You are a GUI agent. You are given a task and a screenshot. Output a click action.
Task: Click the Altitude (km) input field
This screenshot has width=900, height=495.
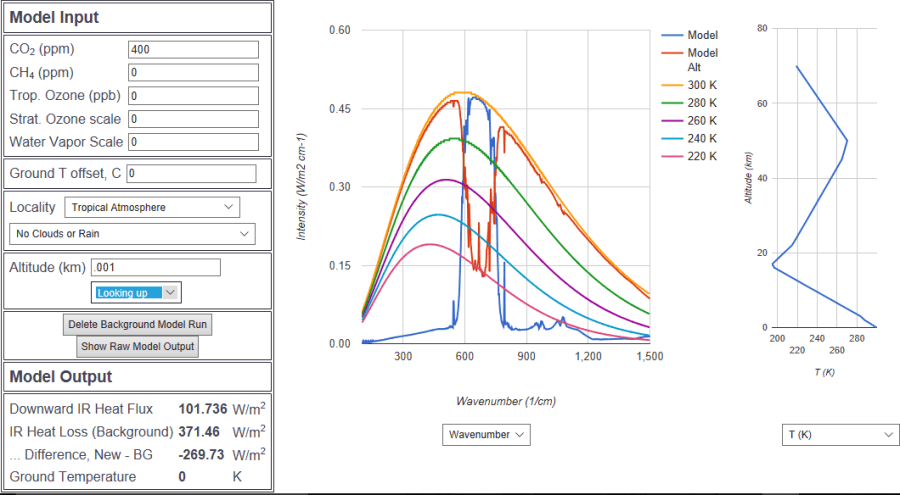pos(155,267)
